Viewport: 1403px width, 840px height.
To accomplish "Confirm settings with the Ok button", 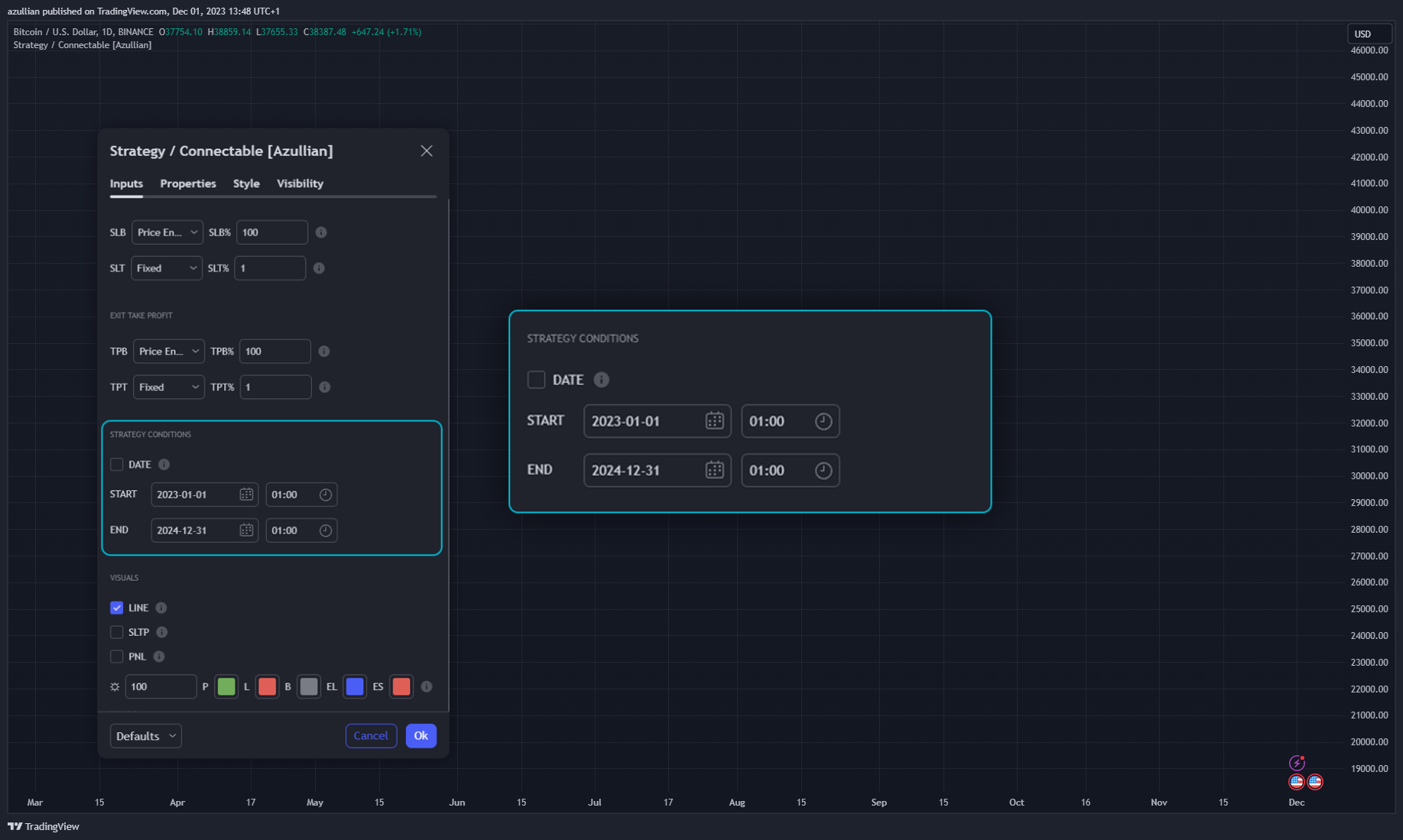I will (x=421, y=736).
